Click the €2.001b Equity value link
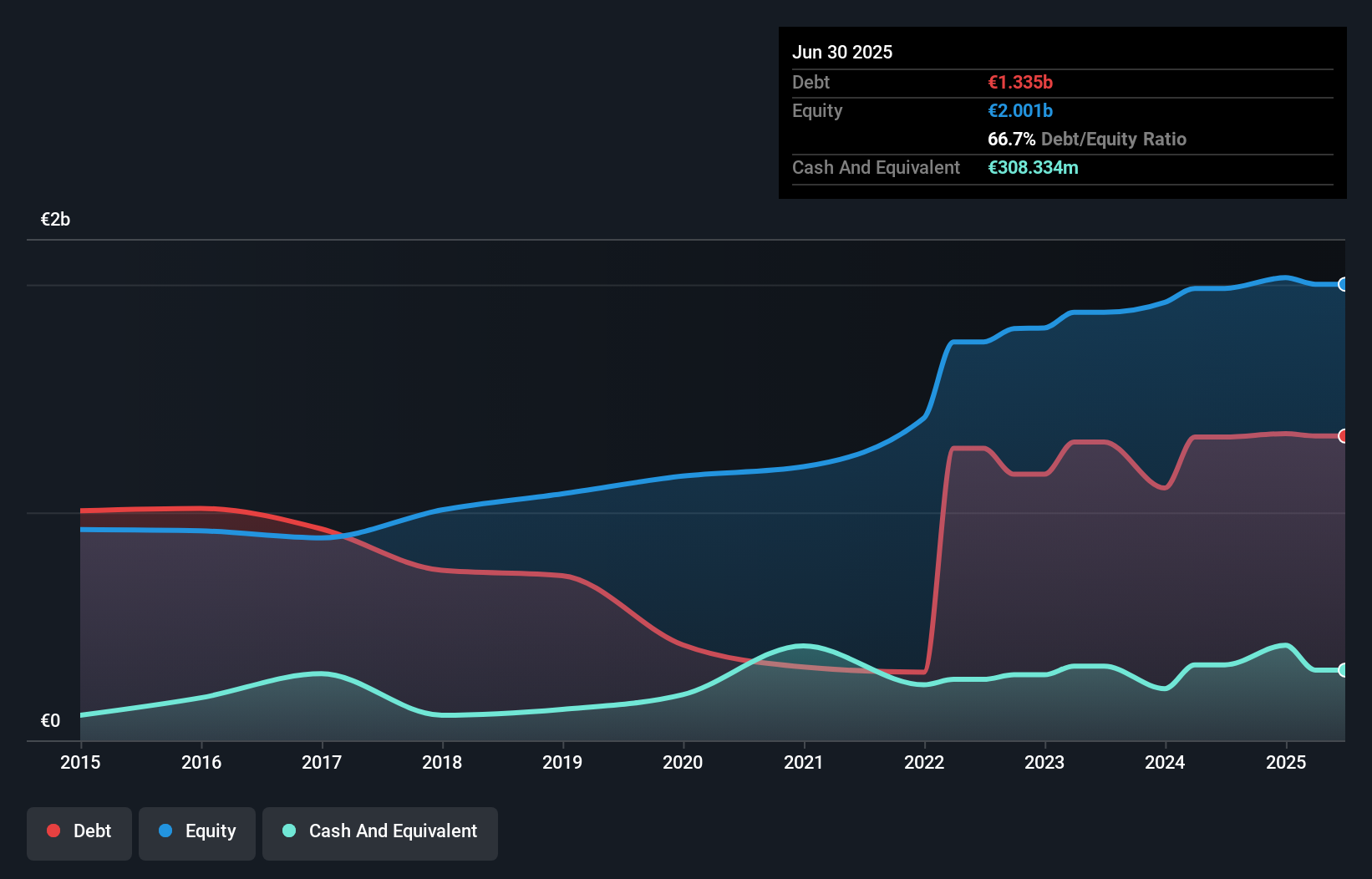 pos(1019,109)
